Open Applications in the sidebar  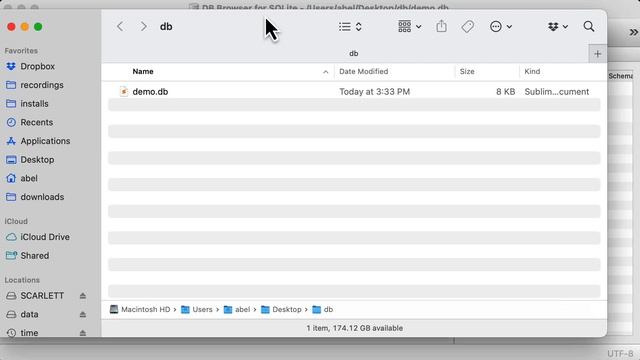45,141
